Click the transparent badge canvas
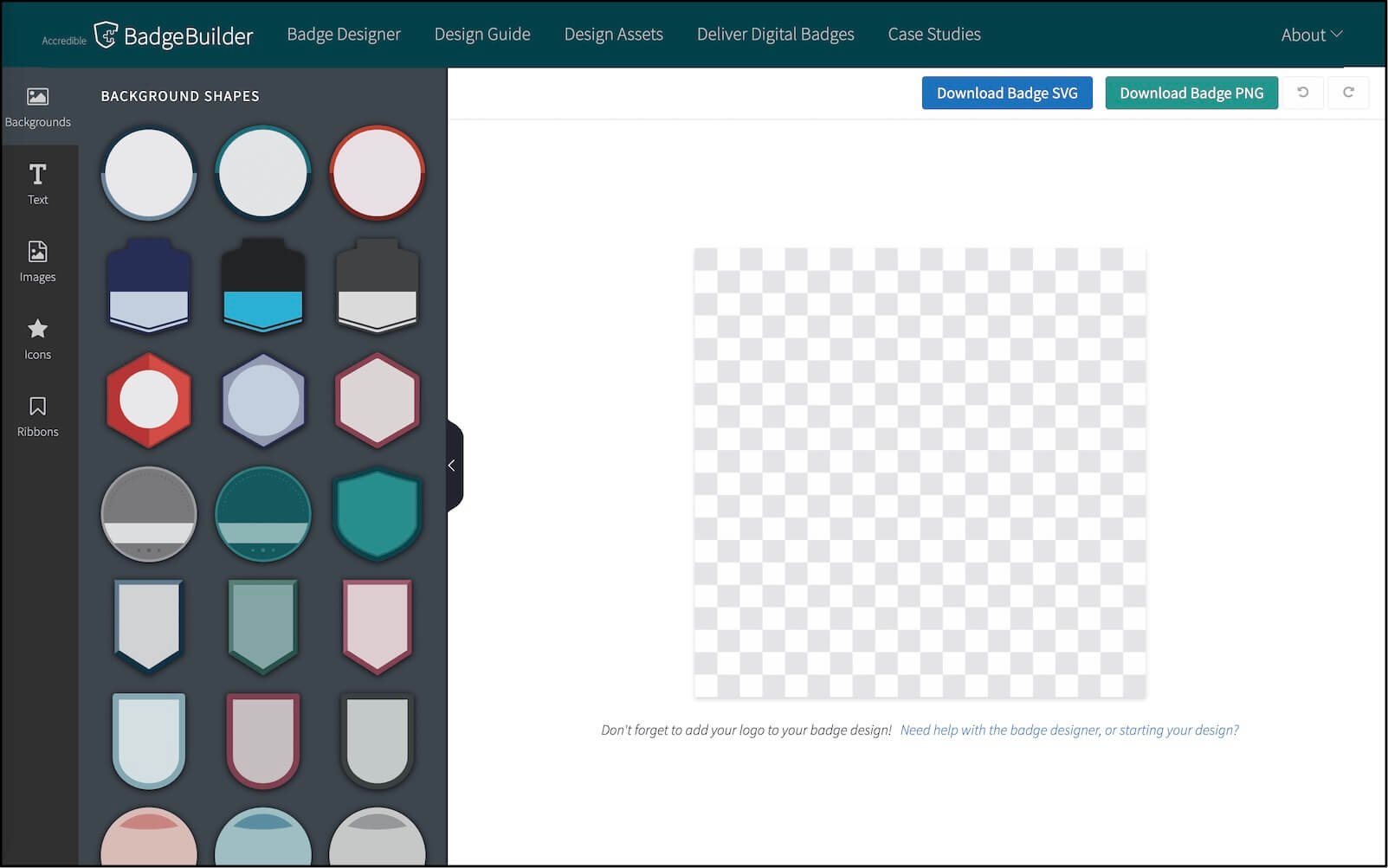Screen dimensions: 1388x868 coord(920,473)
